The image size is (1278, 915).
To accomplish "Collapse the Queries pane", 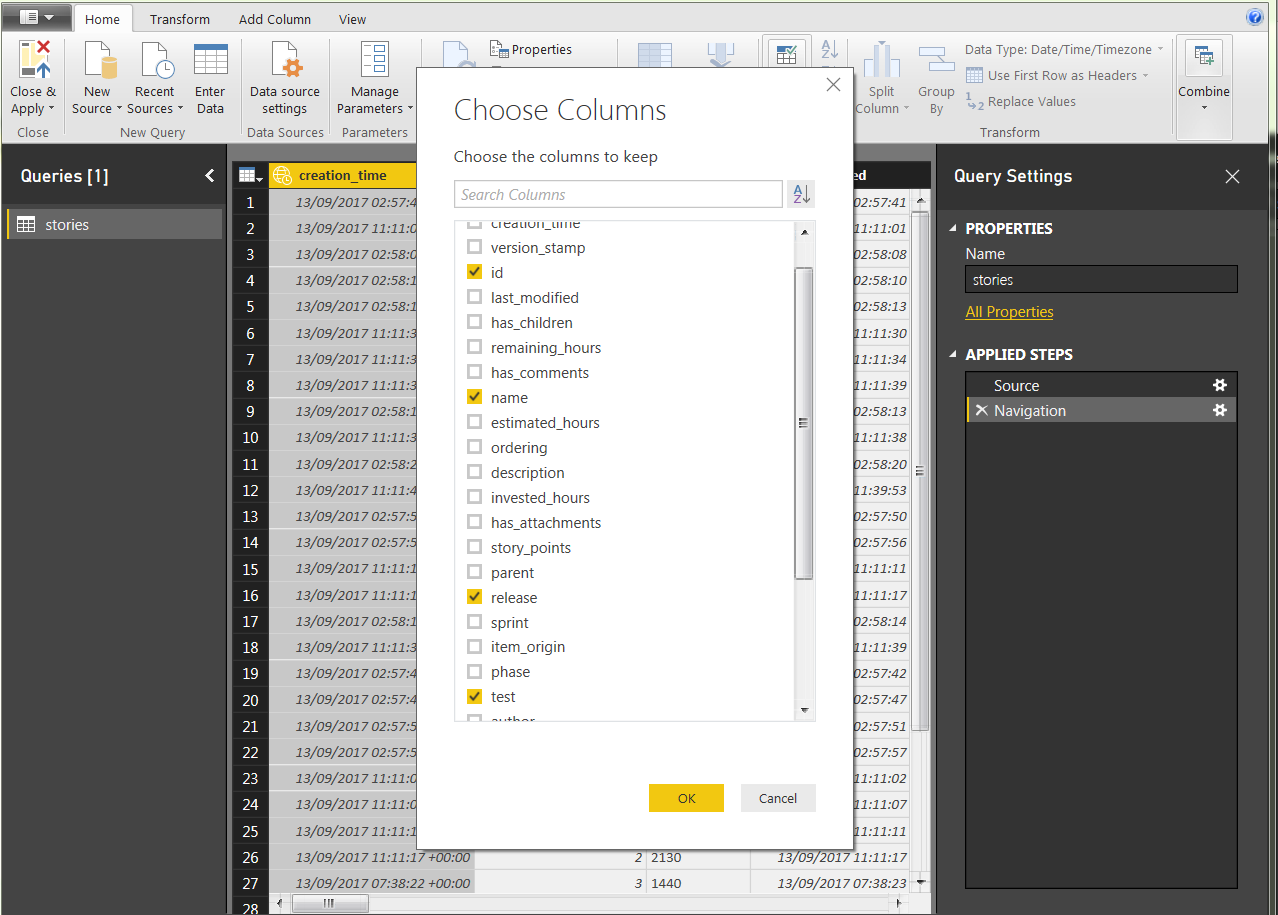I will (x=209, y=176).
